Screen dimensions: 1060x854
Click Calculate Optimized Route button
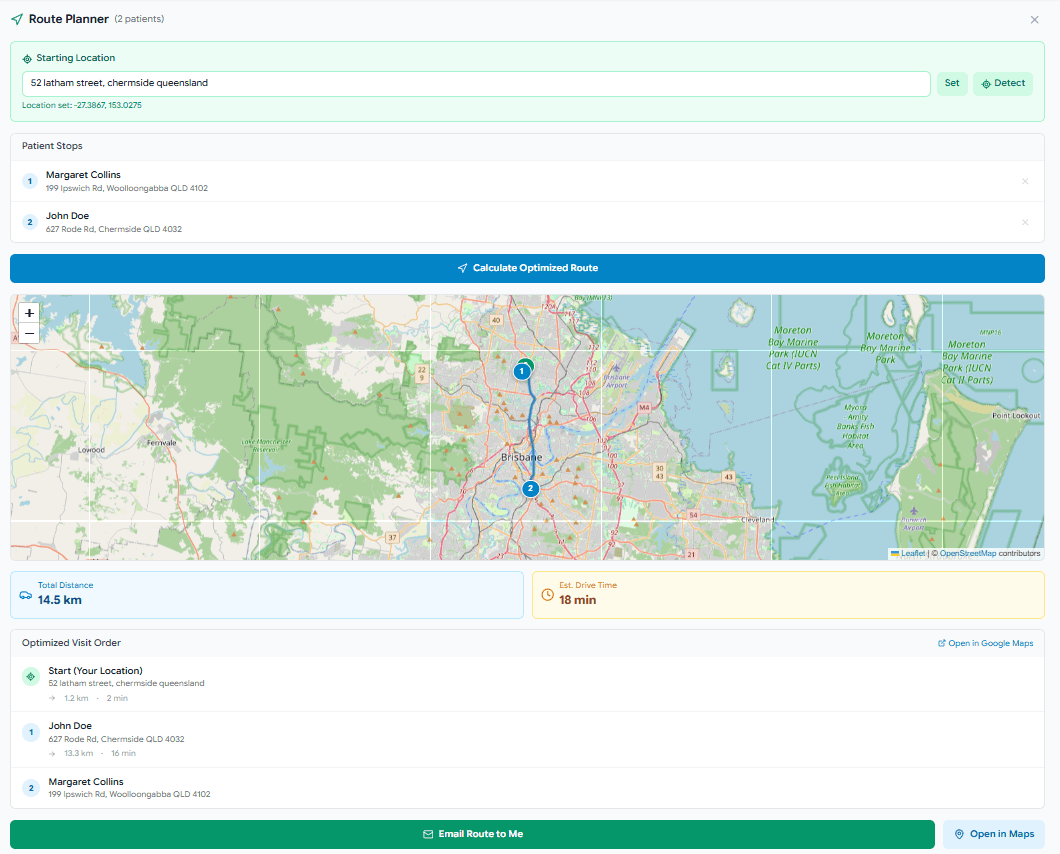pos(527,268)
